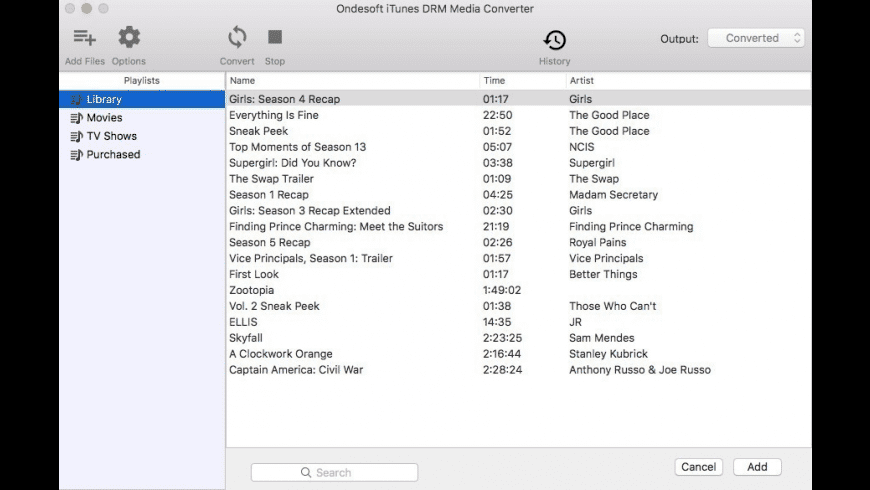Select the 'Zootopia' movie row

(519, 290)
